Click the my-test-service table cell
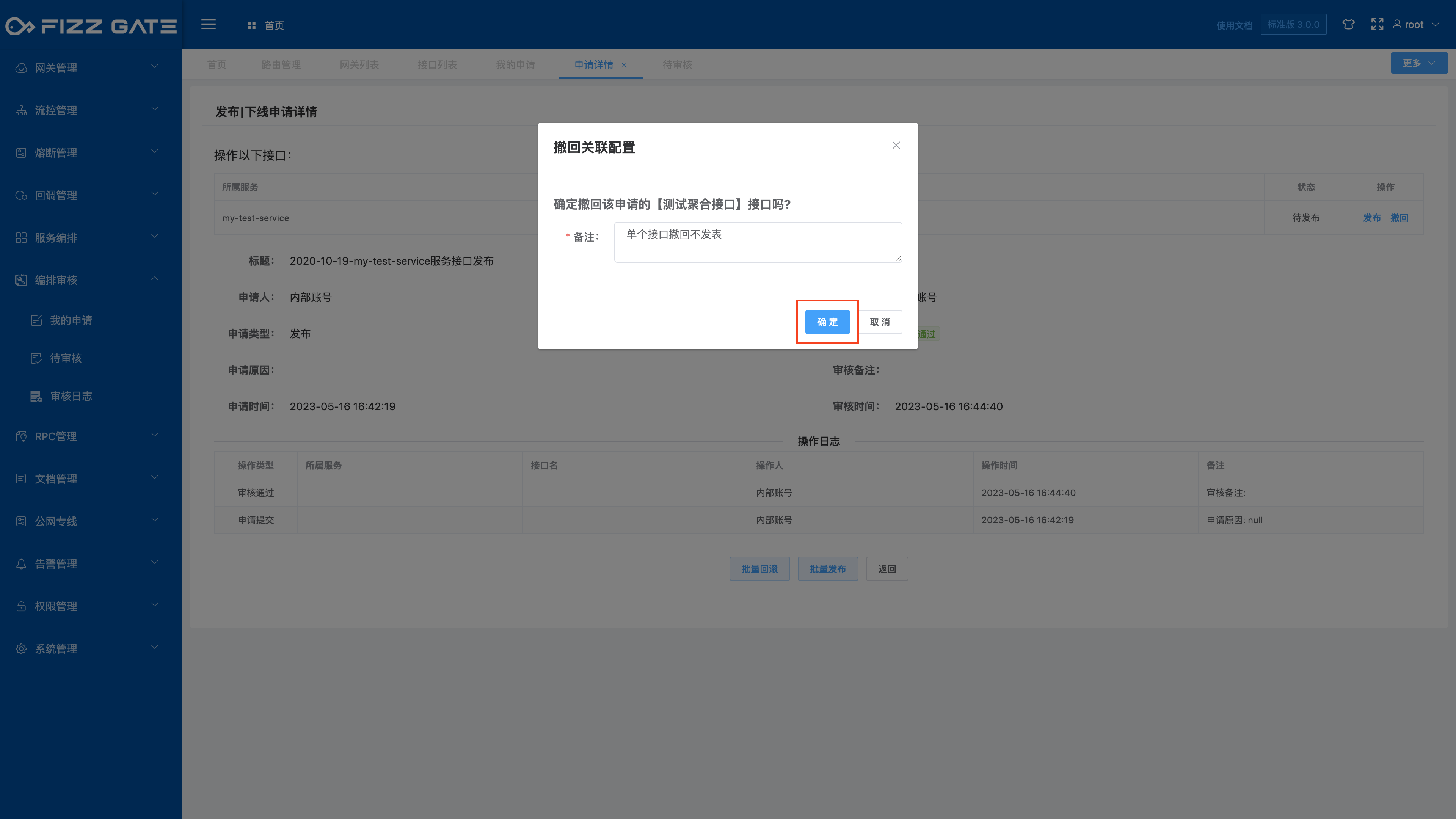1456x819 pixels. click(x=256, y=218)
